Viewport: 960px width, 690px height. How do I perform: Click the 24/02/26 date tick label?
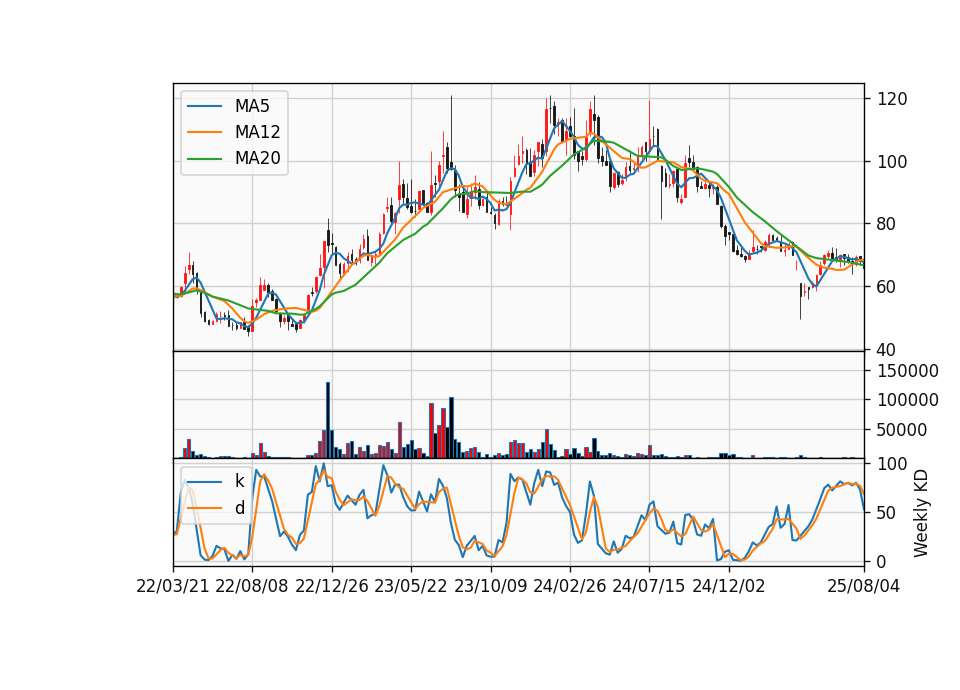[x=569, y=586]
